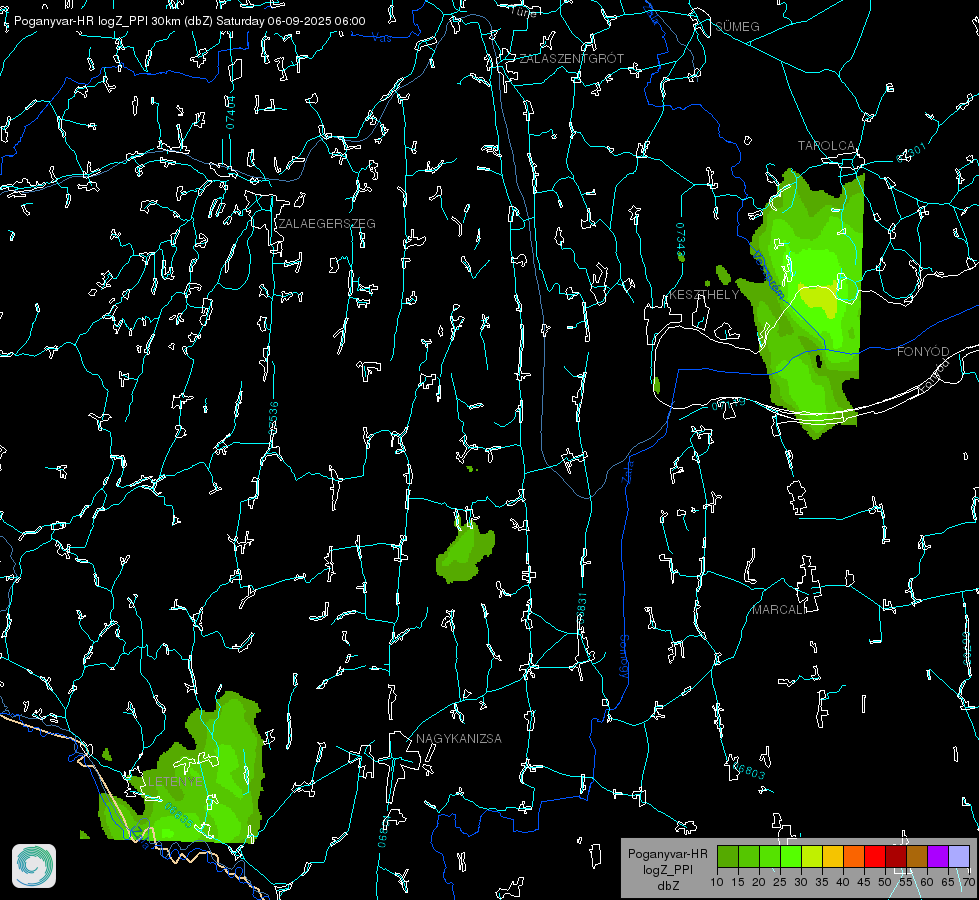Click the FONYÓD city label
Viewport: 979px width, 900px height.
point(923,352)
